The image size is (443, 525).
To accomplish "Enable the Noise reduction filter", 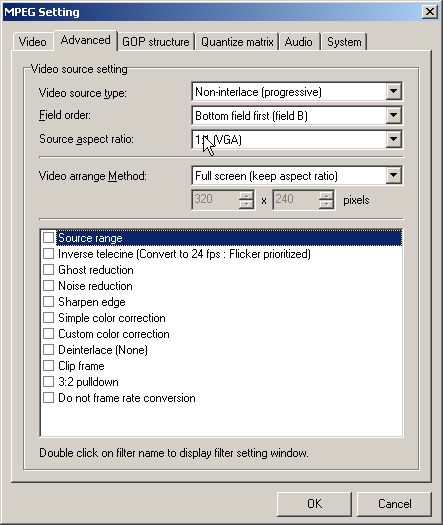I will pyautogui.click(x=49, y=286).
